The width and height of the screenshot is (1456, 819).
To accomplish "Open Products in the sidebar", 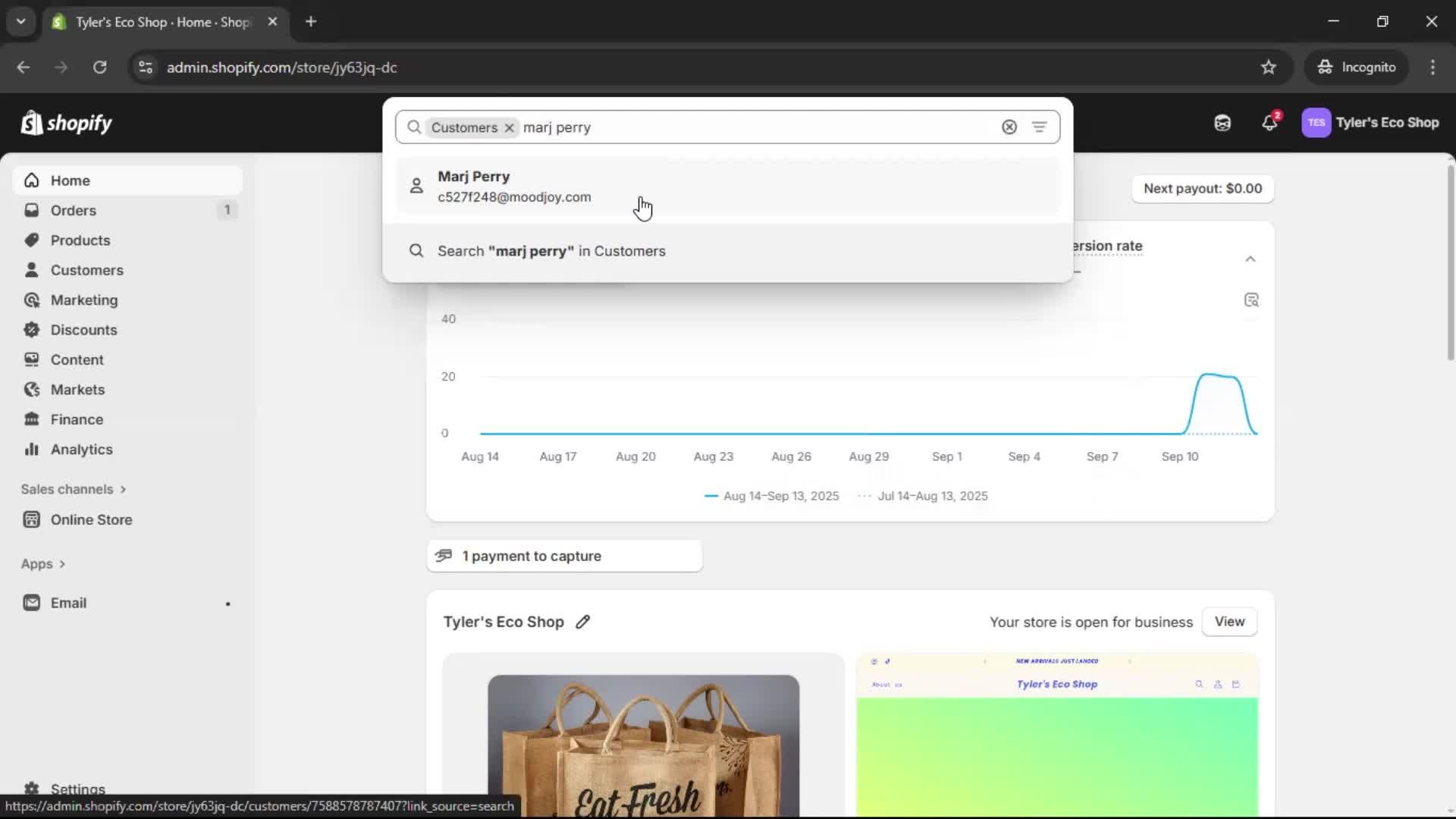I will tap(127, 240).
